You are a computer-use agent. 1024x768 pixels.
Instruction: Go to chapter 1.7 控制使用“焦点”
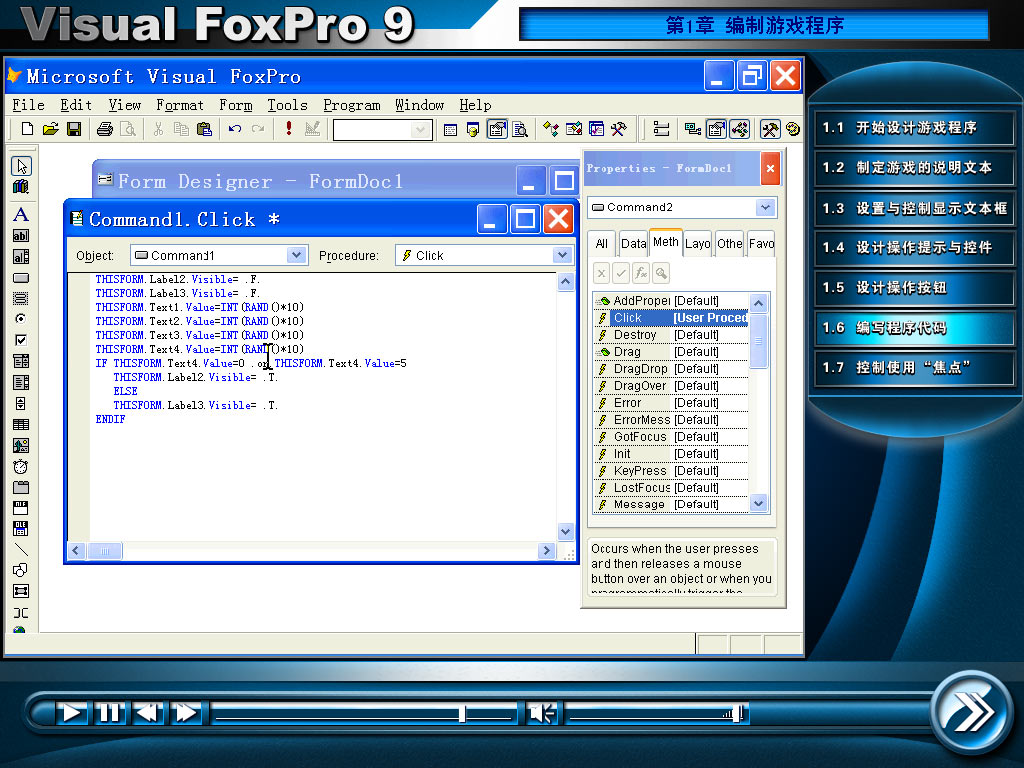point(912,367)
